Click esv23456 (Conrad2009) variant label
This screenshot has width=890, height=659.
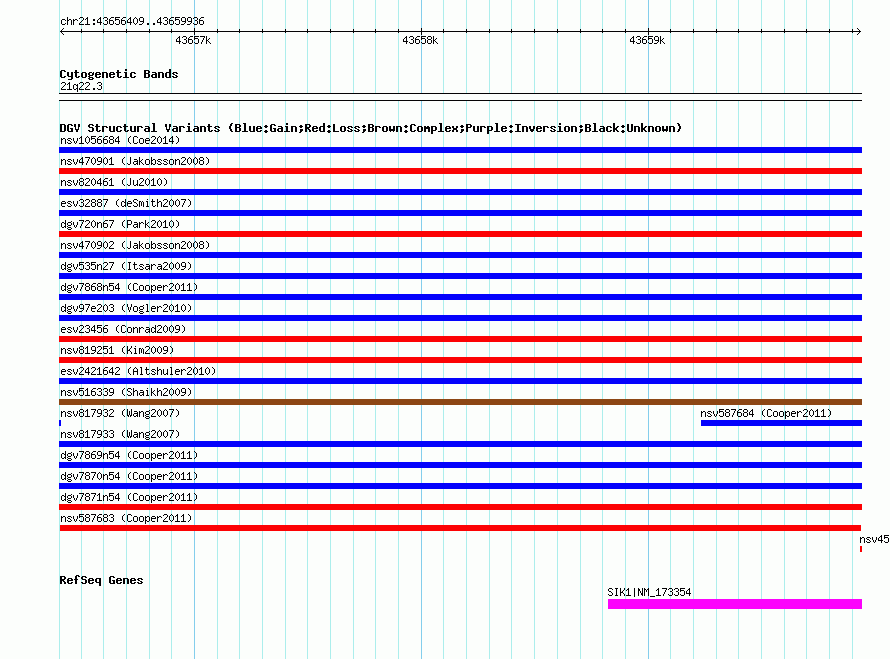[x=123, y=329]
